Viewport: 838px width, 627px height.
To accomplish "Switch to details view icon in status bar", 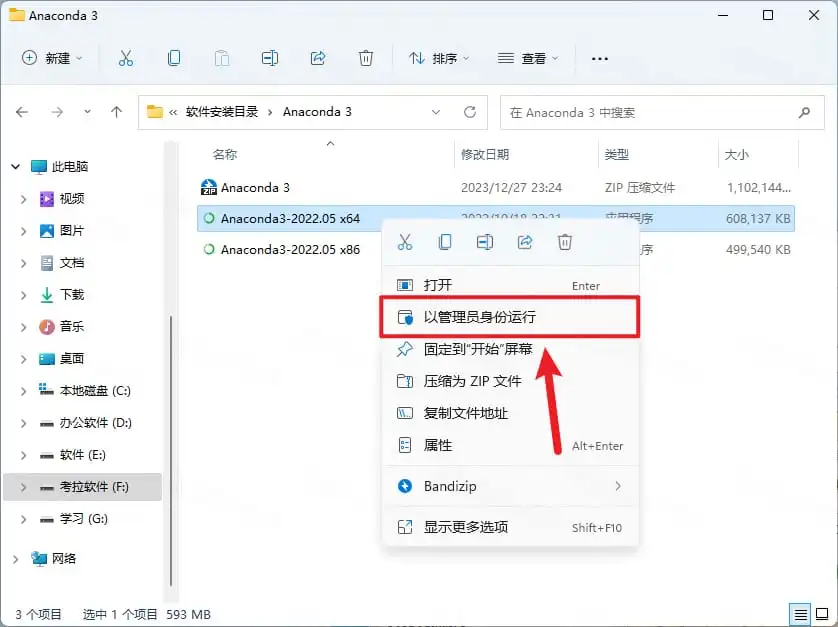I will (x=800, y=614).
